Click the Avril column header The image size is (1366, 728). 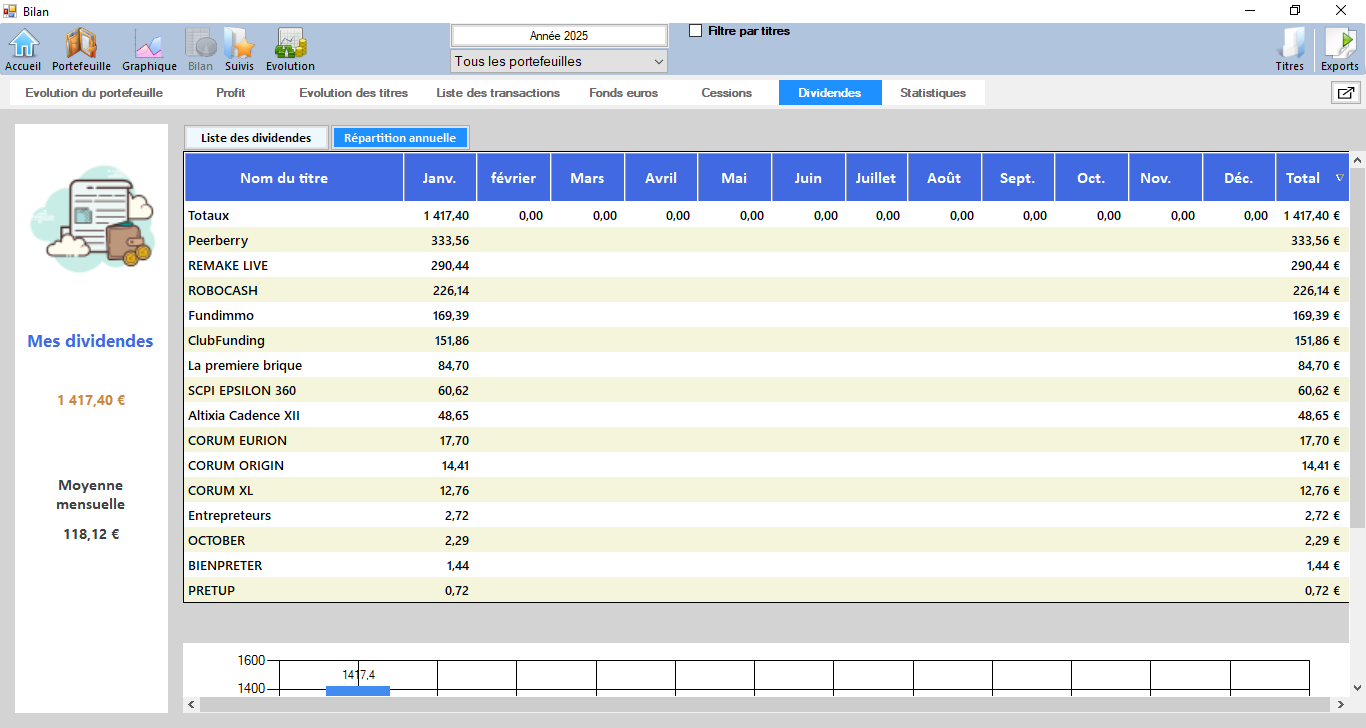click(x=661, y=178)
